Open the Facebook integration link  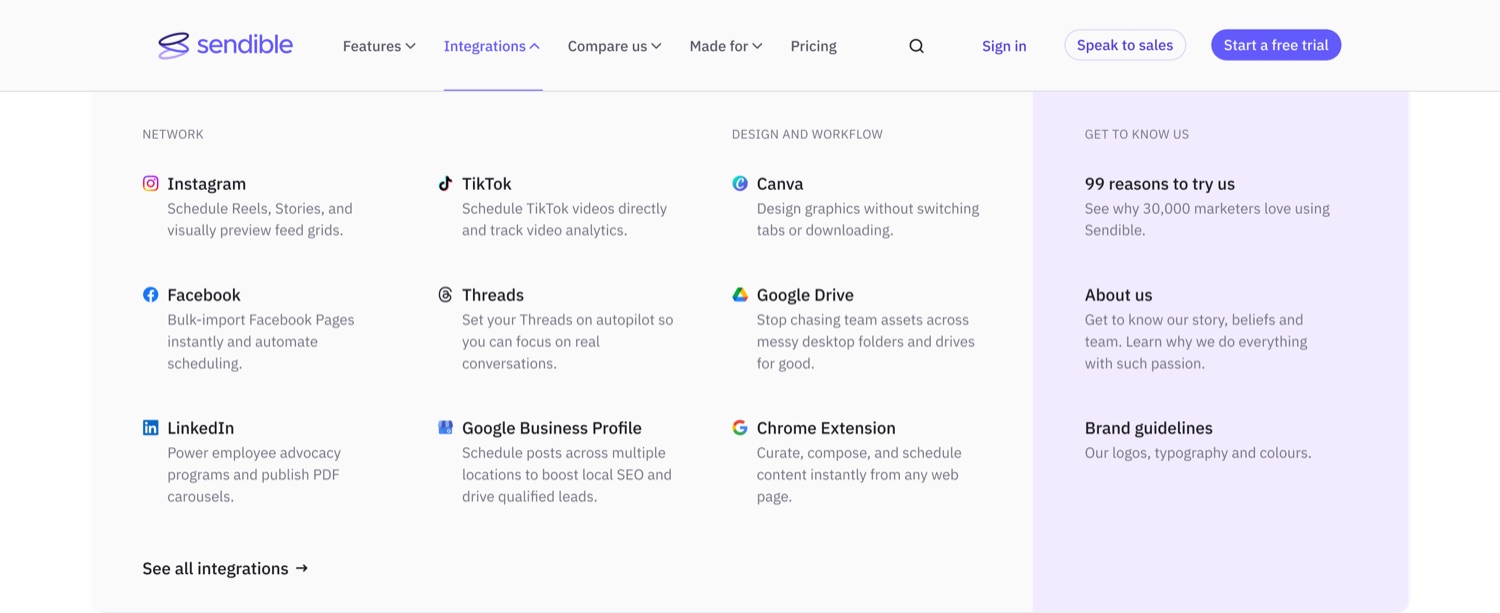(x=204, y=294)
